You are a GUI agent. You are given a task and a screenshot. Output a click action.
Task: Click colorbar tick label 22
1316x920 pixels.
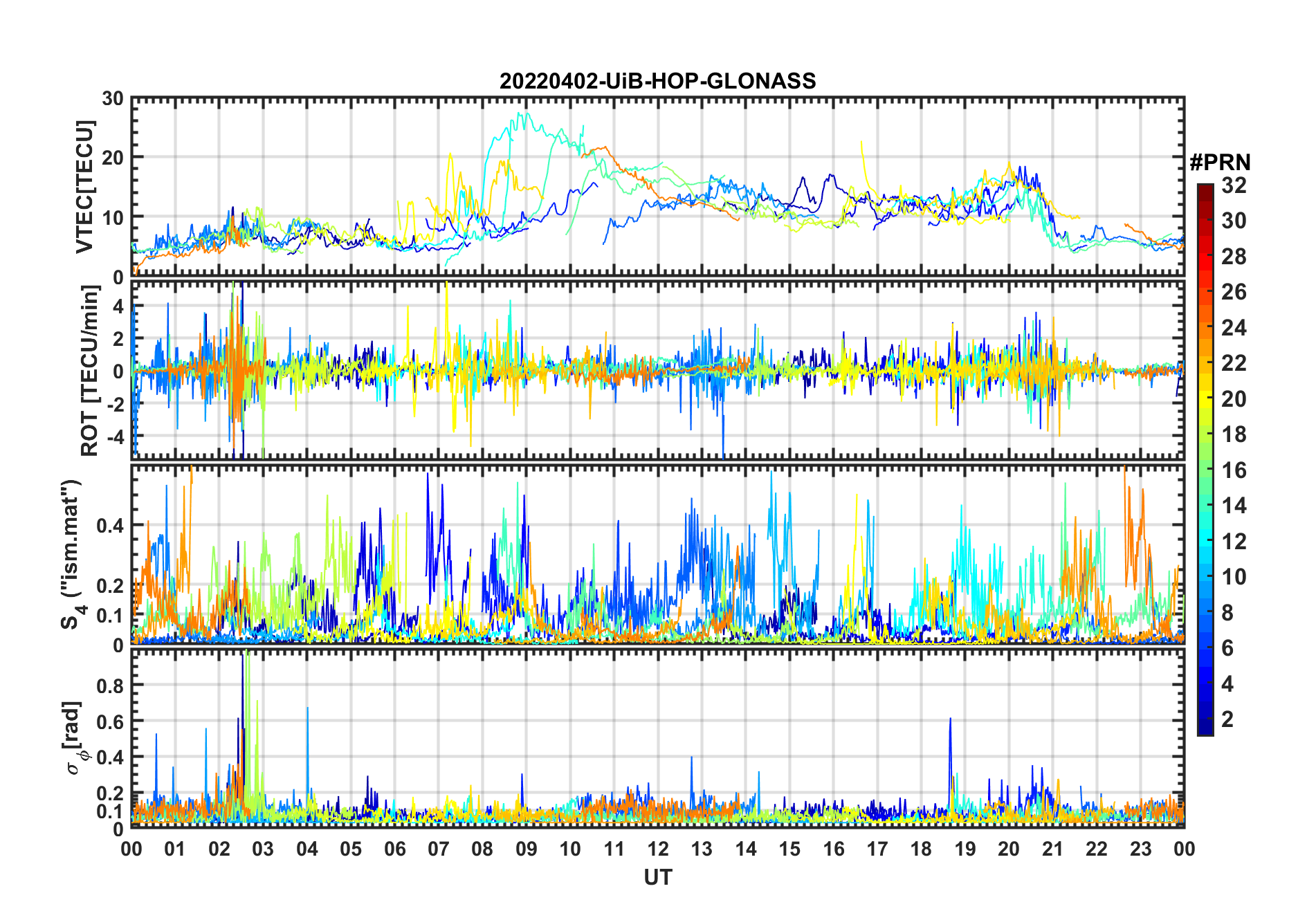point(1234,362)
